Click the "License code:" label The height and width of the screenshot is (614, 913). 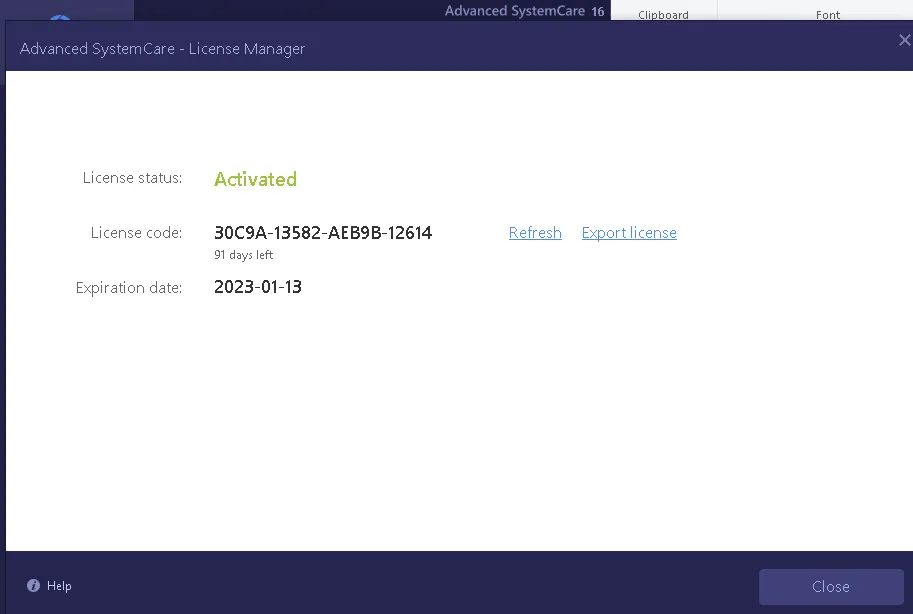click(x=136, y=233)
